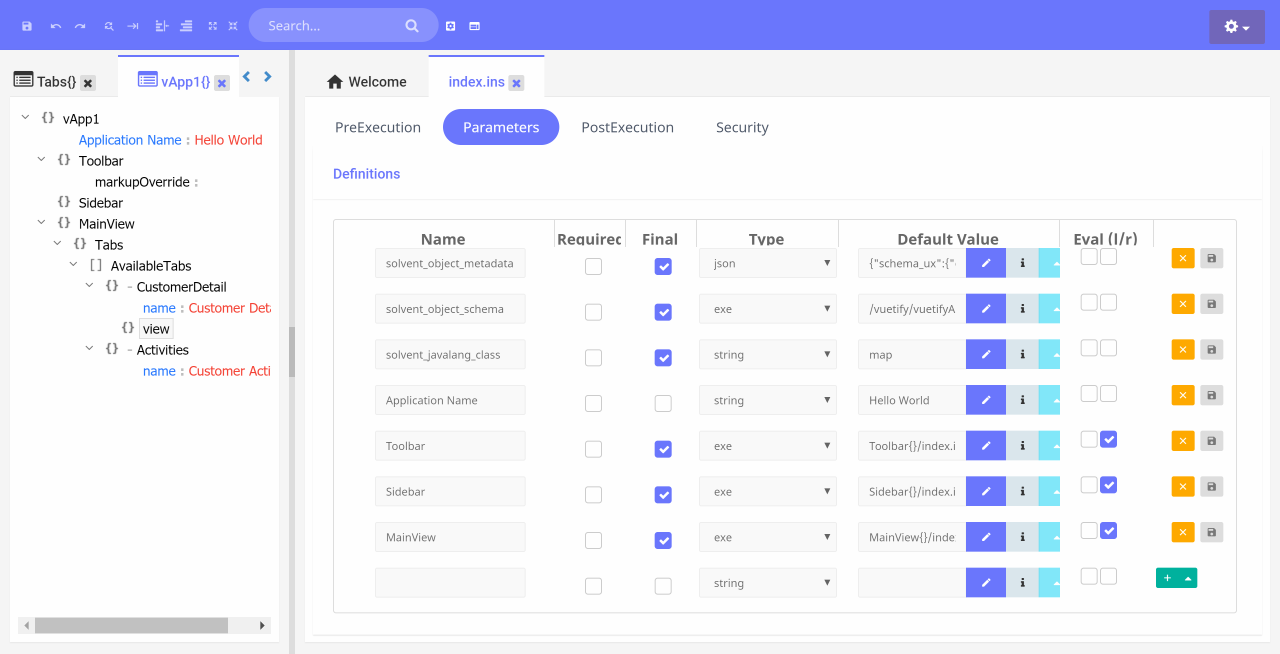This screenshot has height=654, width=1280.
Task: Uncheck Final for solvent_object_schema
Action: click(x=663, y=312)
